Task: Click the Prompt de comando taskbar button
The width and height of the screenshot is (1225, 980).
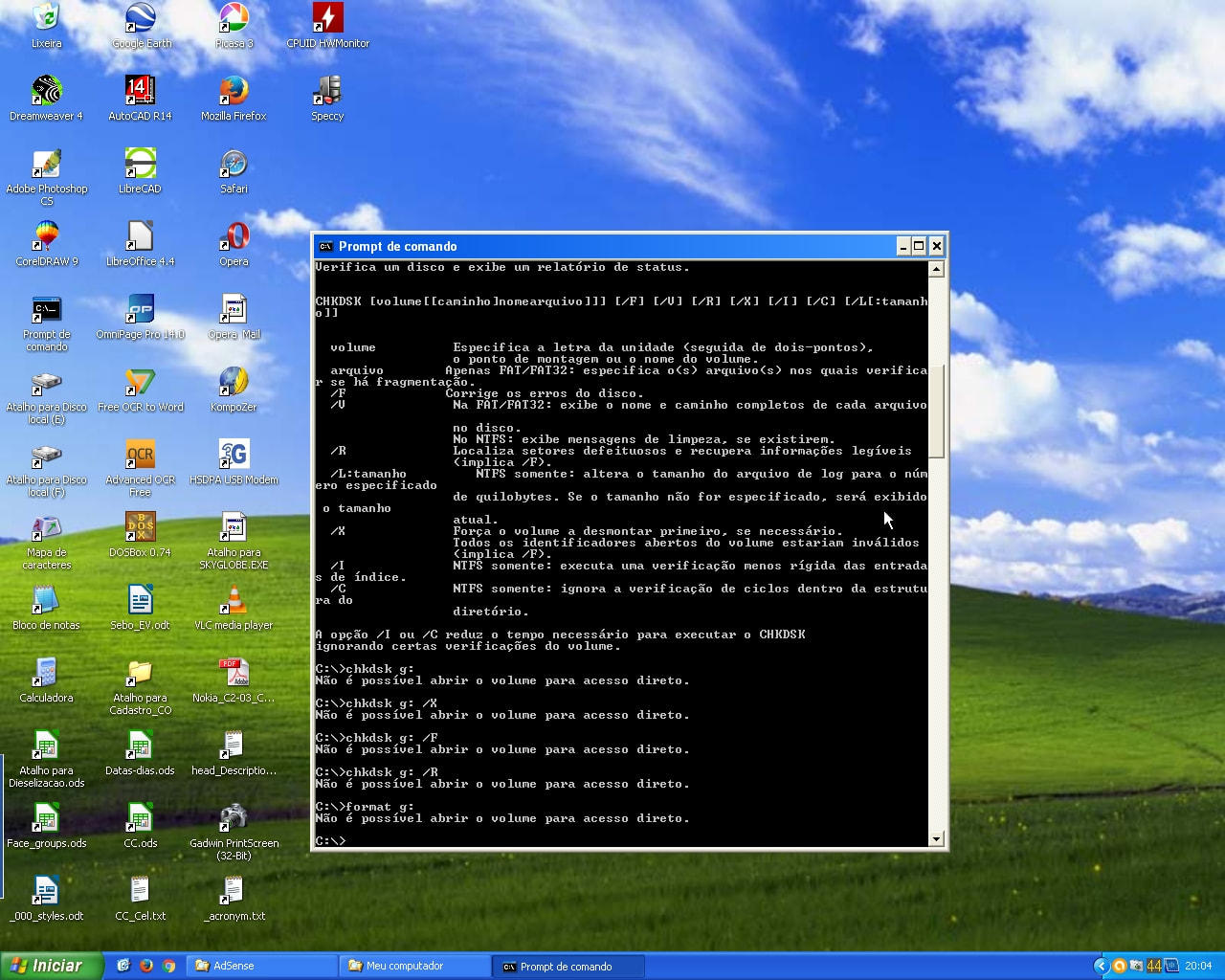Action: [568, 966]
